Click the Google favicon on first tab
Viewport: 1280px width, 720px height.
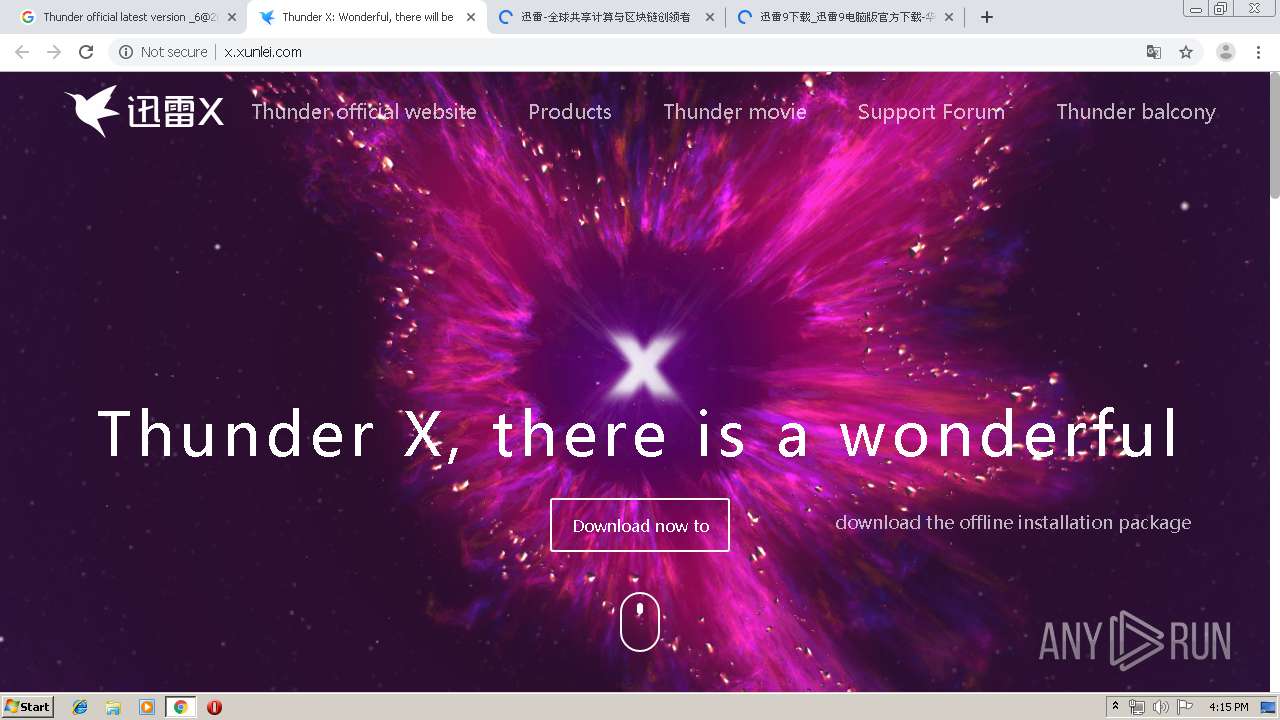[x=27, y=17]
